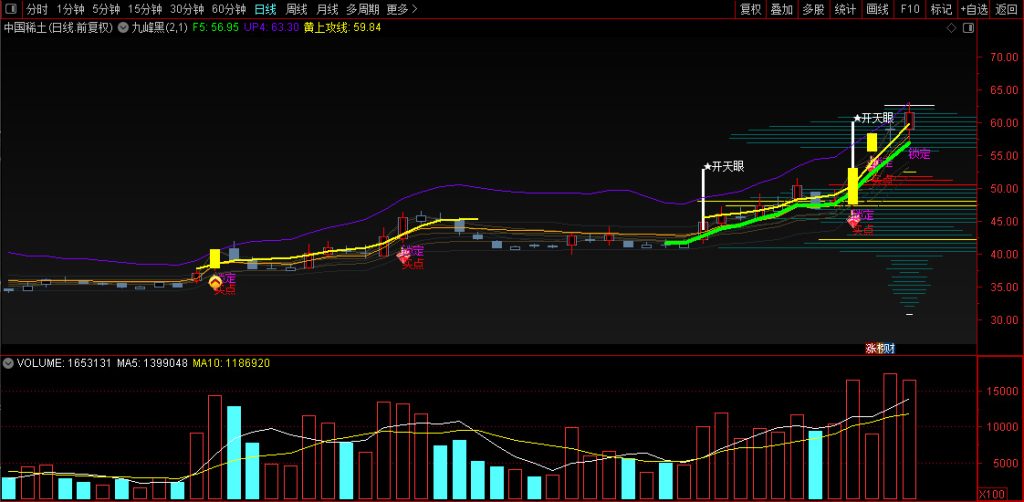Select the 5分钟 period tab

pos(106,9)
